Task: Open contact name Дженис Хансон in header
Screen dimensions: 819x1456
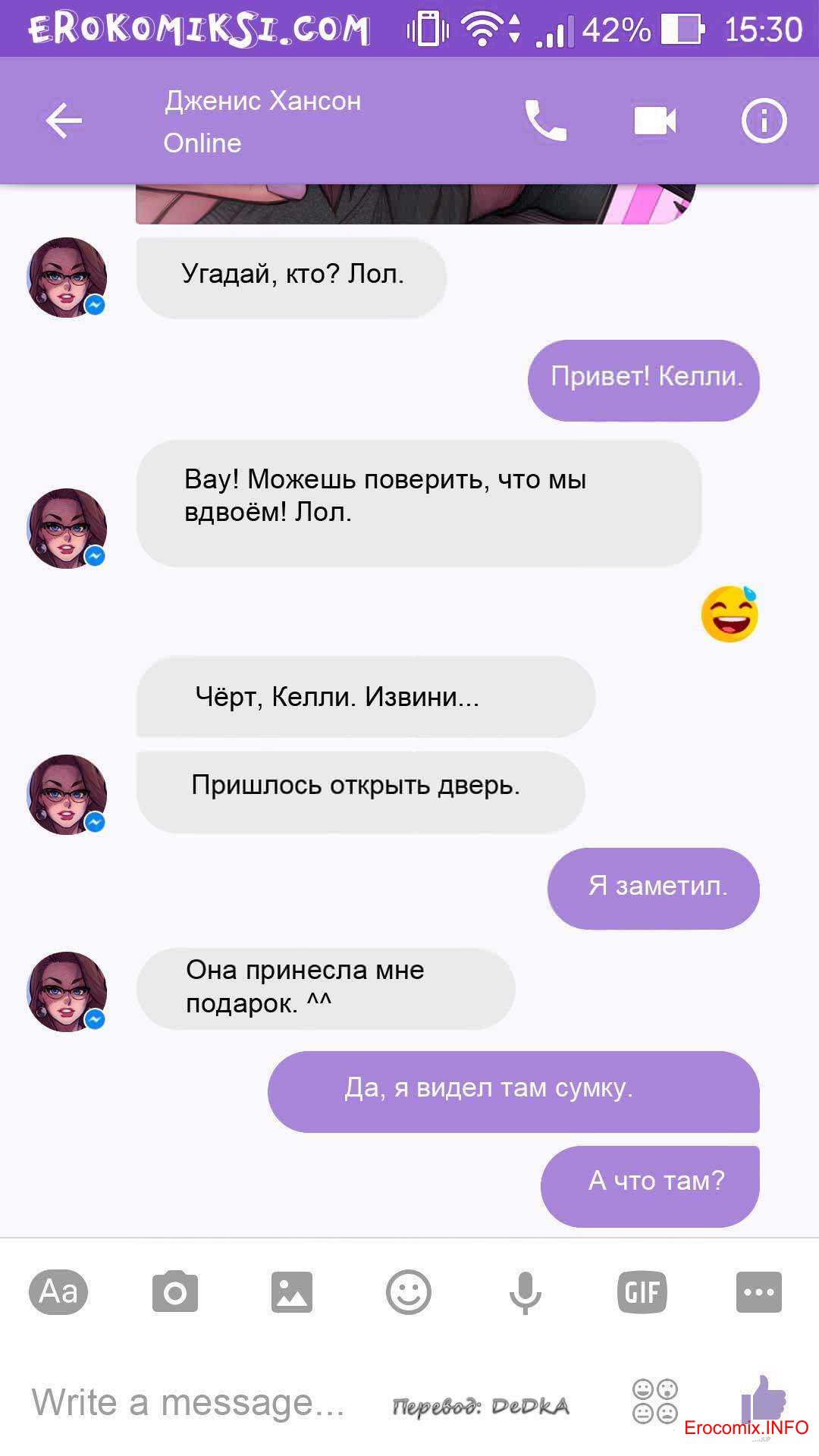Action: [x=263, y=101]
